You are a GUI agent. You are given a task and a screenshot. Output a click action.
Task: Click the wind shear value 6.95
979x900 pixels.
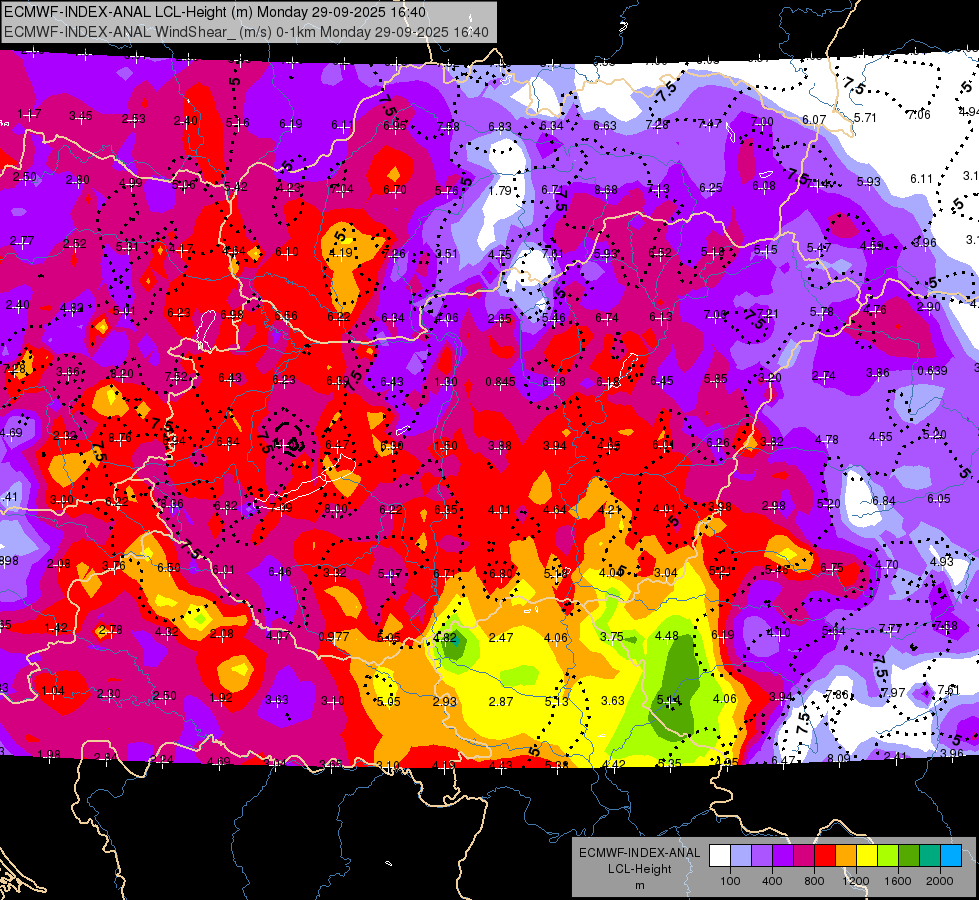tap(395, 126)
